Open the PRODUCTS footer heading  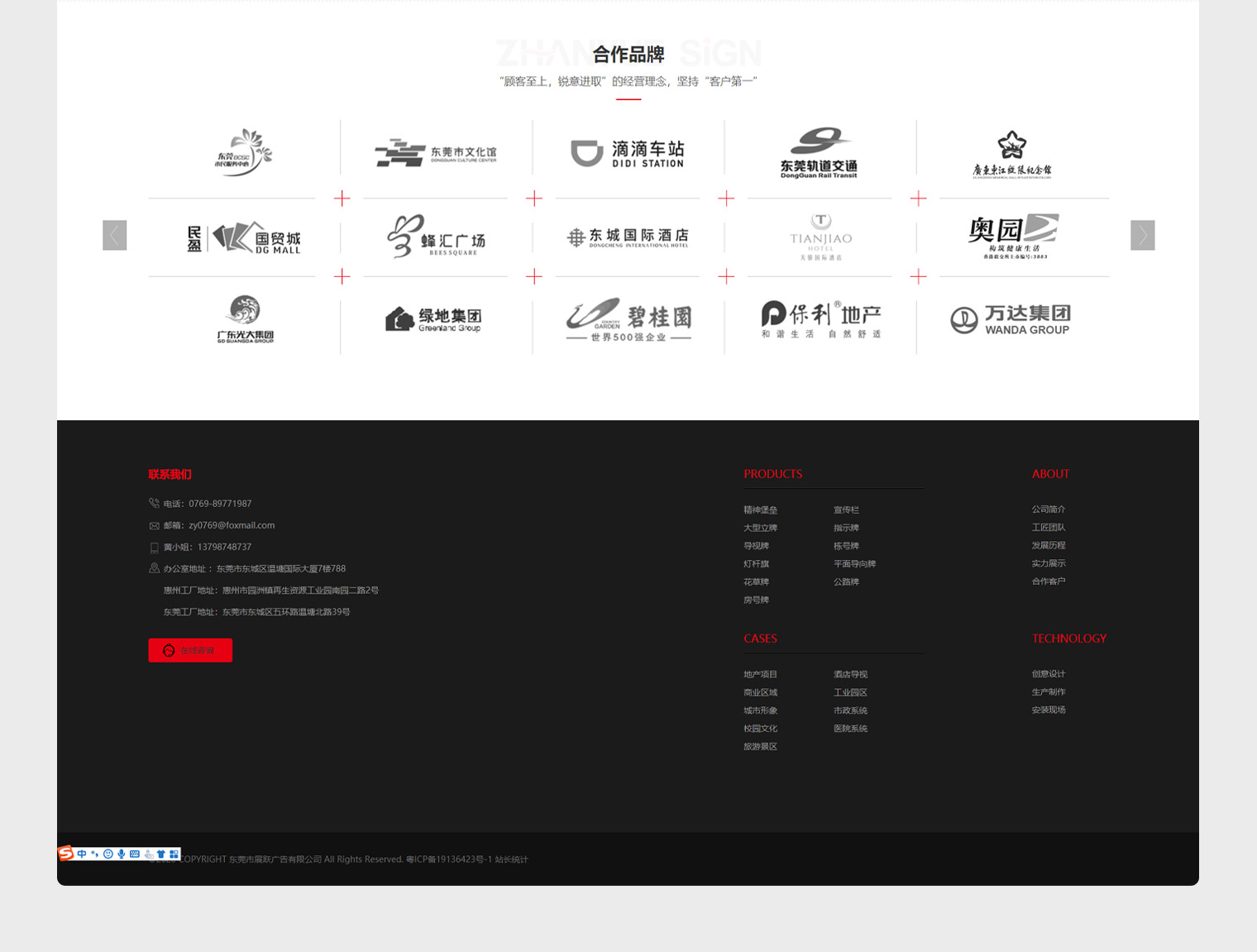click(772, 474)
